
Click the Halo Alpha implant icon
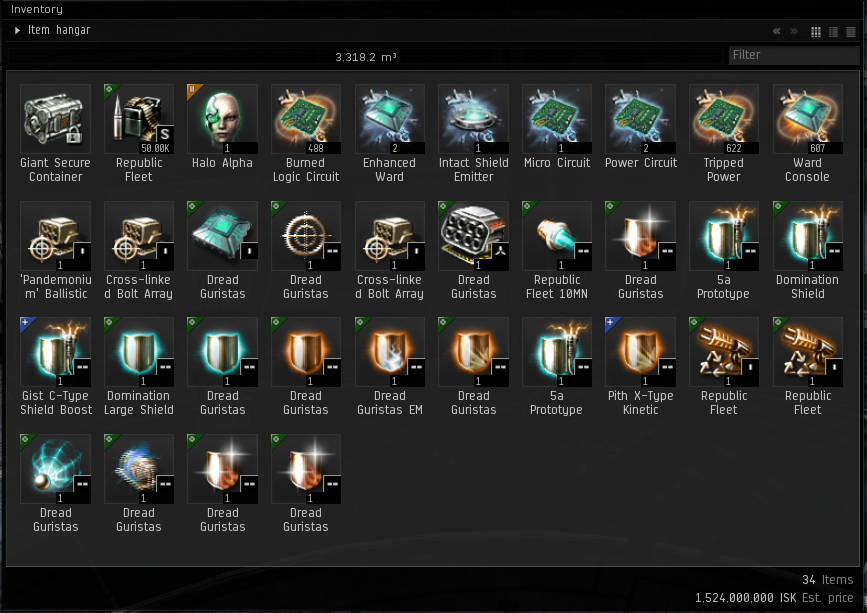(222, 119)
